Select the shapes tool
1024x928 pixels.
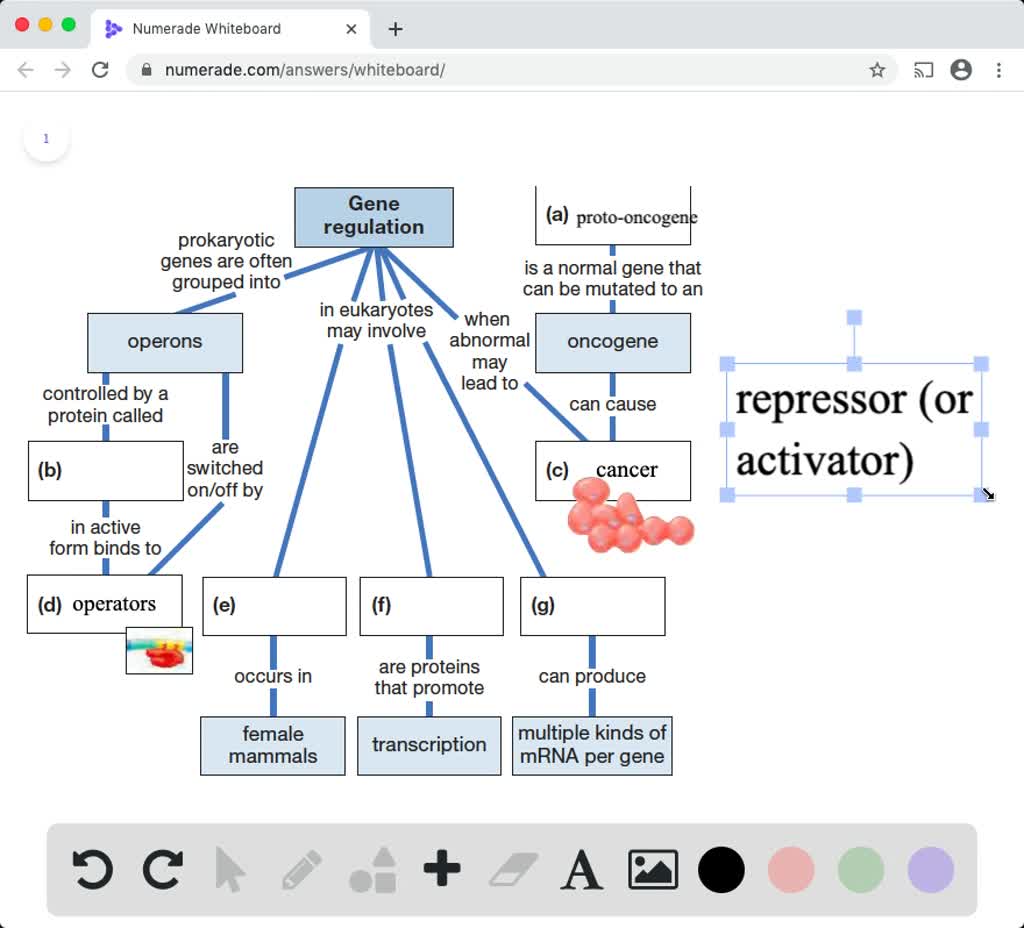point(371,869)
